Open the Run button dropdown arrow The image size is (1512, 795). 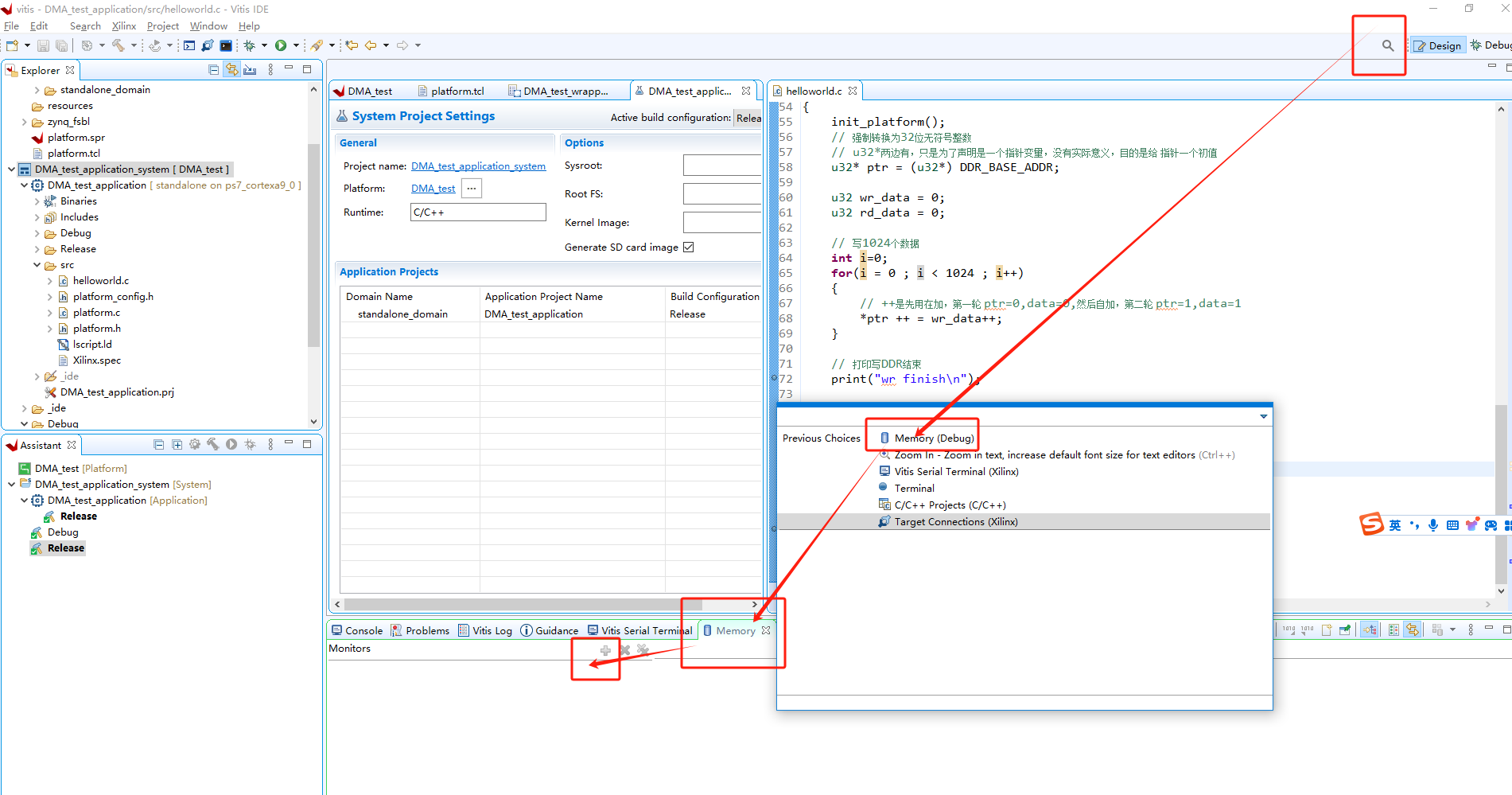click(296, 45)
